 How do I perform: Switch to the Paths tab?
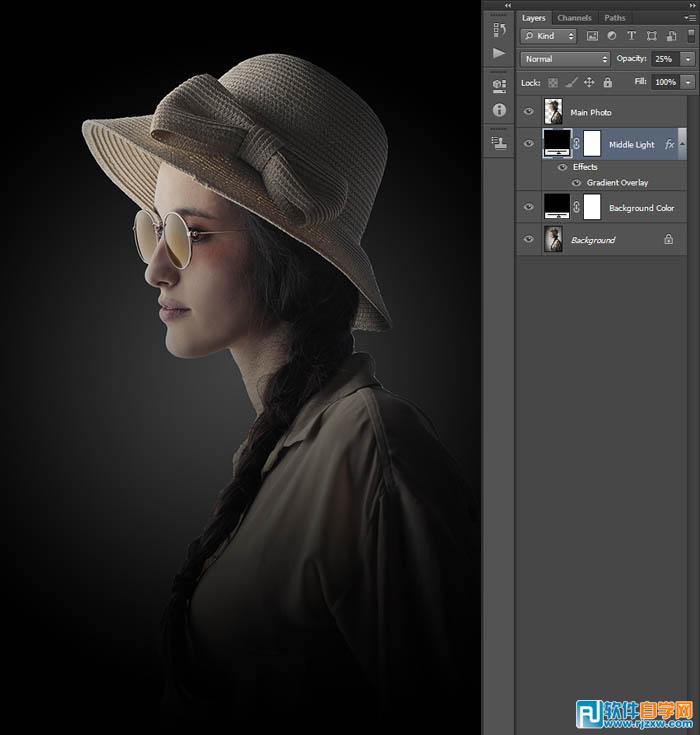615,18
